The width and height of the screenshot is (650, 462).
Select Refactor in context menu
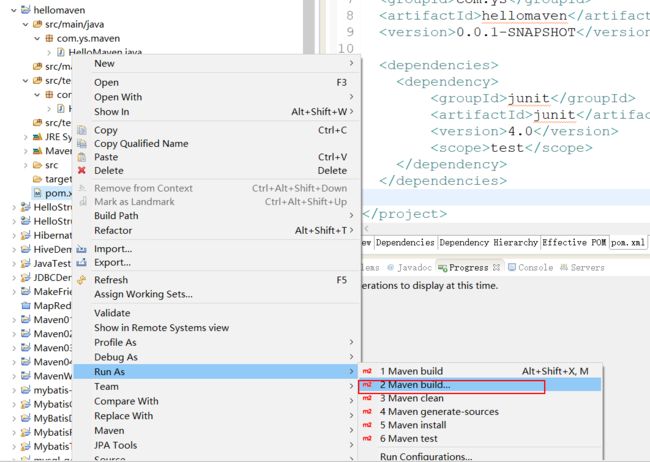click(x=217, y=230)
